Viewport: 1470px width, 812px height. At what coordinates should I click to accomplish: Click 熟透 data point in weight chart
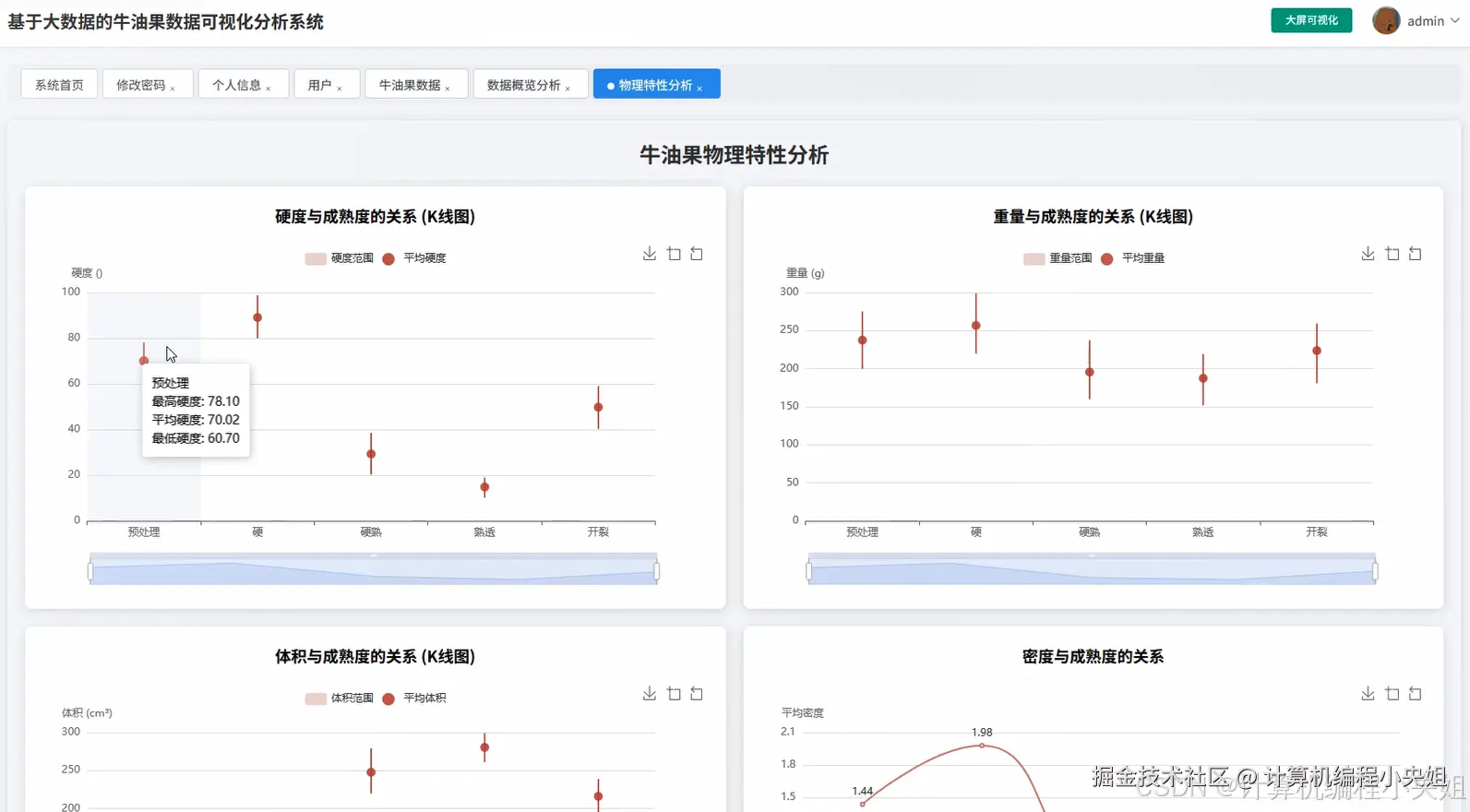tap(1203, 378)
